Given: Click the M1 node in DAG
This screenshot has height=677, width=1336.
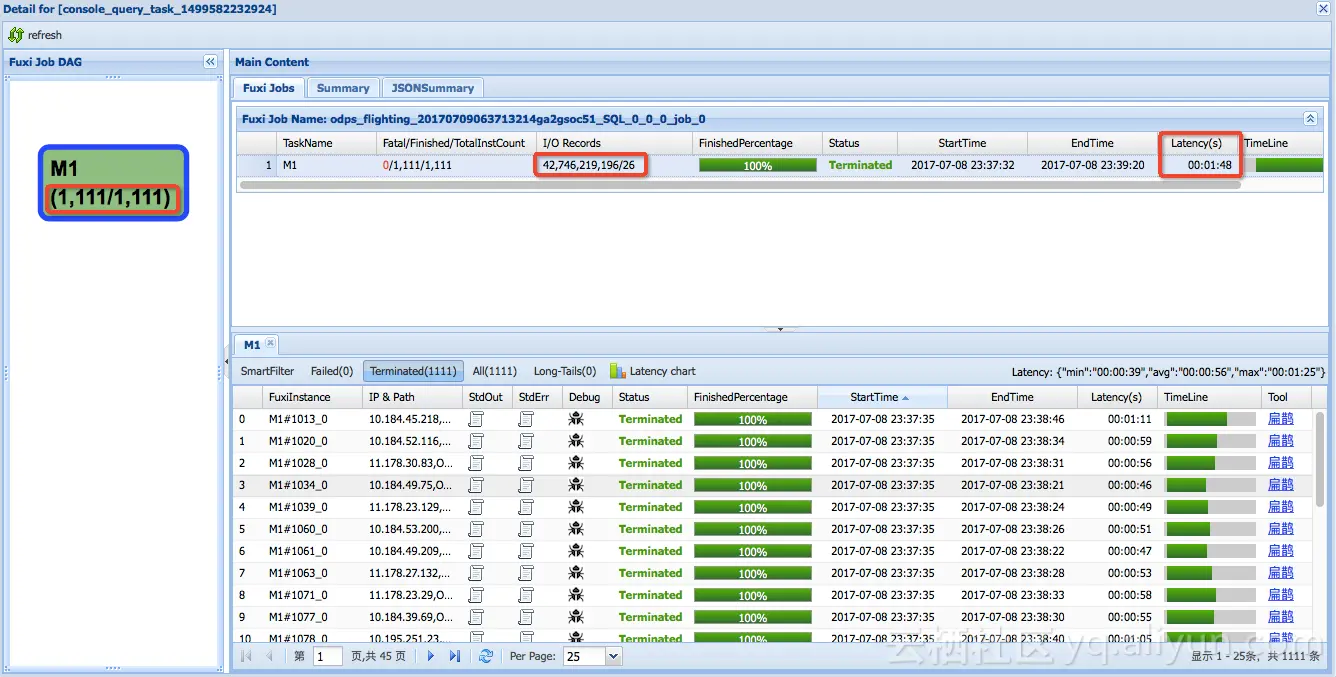Looking at the screenshot, I should [x=113, y=183].
